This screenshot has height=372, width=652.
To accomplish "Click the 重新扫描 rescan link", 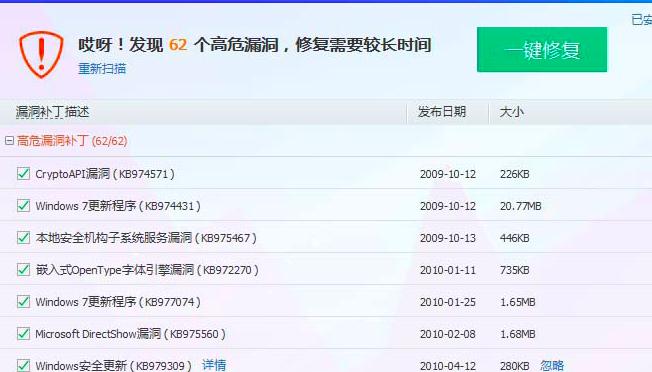I will click(102, 69).
